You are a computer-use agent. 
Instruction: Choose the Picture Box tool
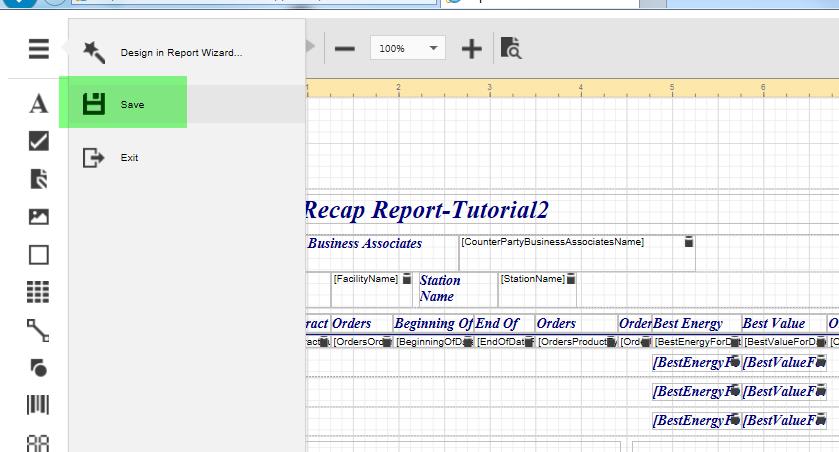click(x=38, y=217)
